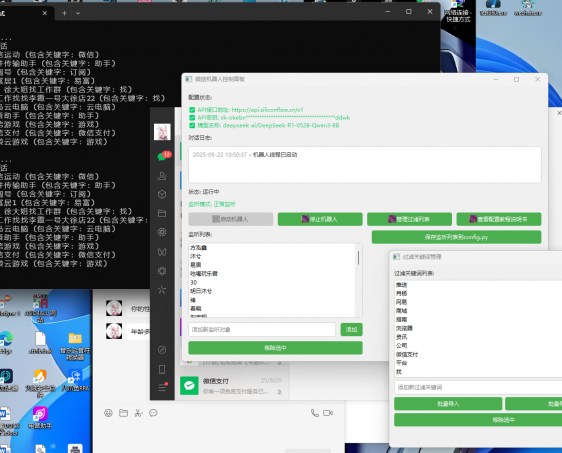Expand the terminal tab dropdown chevron
This screenshot has width=562, height=453.
(x=78, y=13)
